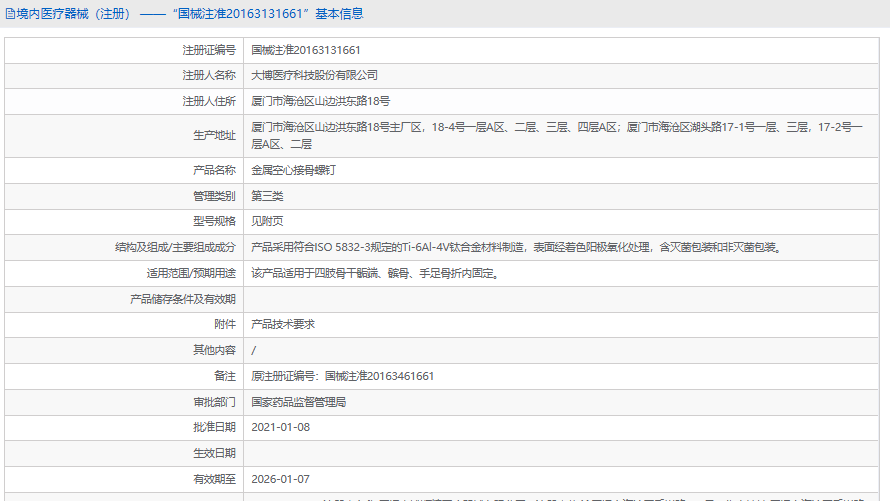The width and height of the screenshot is (890, 501).
Task: Select remark 原注册证编号：国械注准20163461661
Action: click(343, 376)
